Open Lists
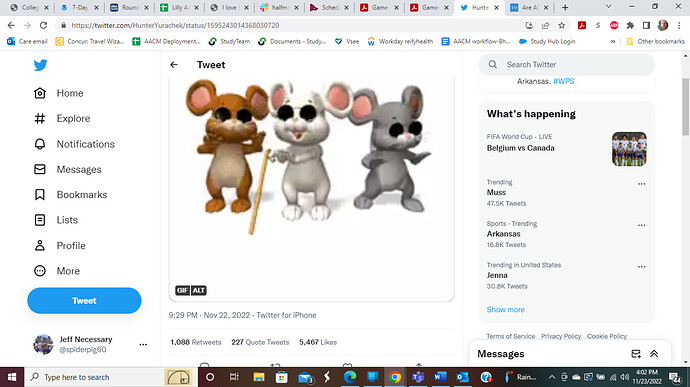Image resolution: width=690 pixels, height=387 pixels. click(x=56, y=220)
